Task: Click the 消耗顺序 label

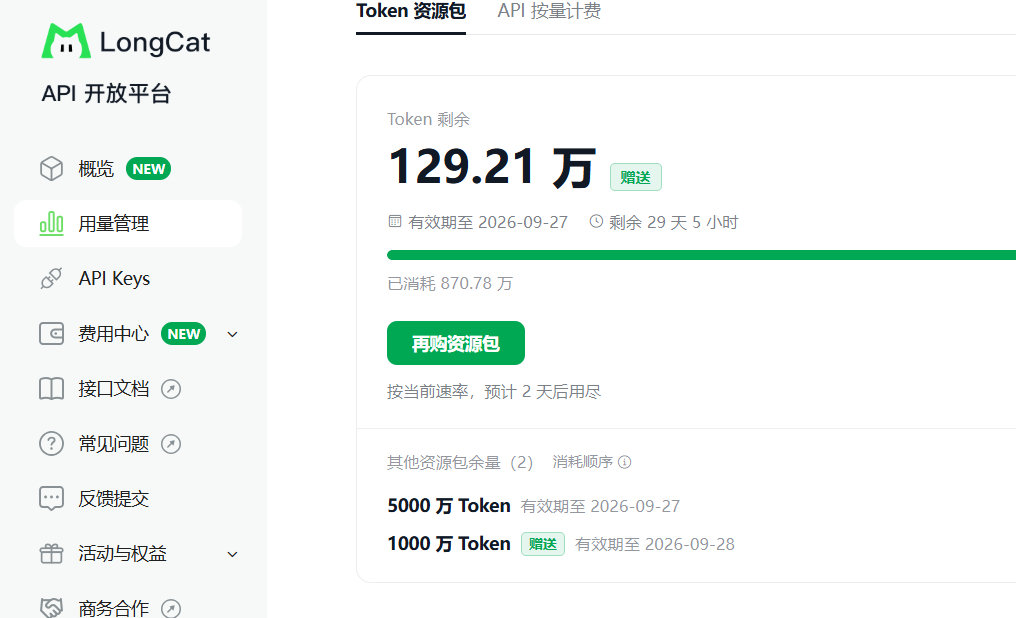Action: [x=583, y=462]
